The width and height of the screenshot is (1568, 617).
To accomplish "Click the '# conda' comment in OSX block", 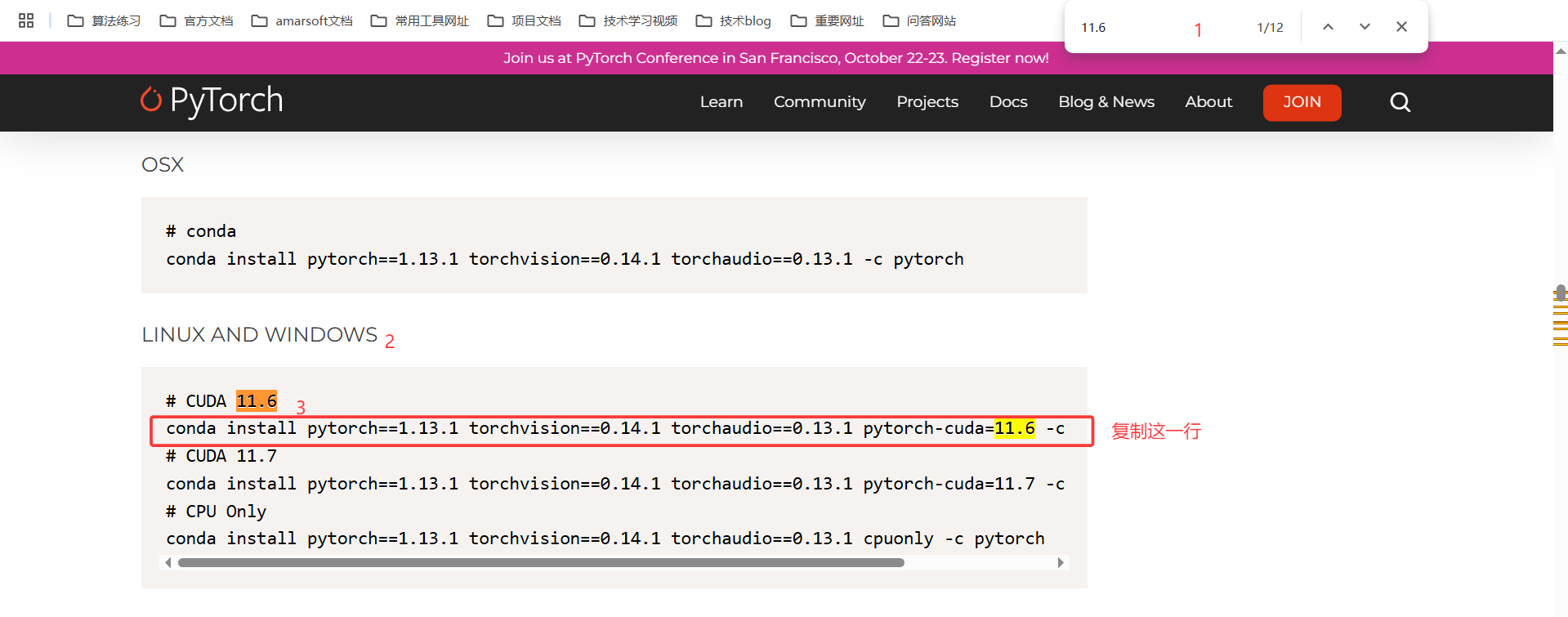I will coord(201,231).
